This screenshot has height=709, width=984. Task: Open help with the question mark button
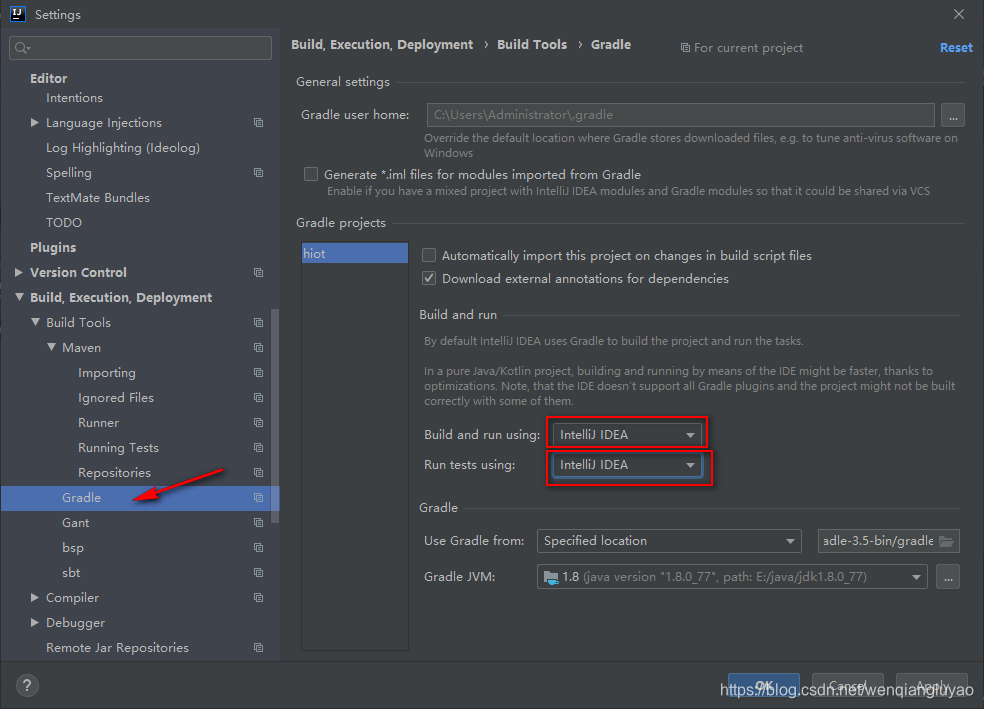27,685
